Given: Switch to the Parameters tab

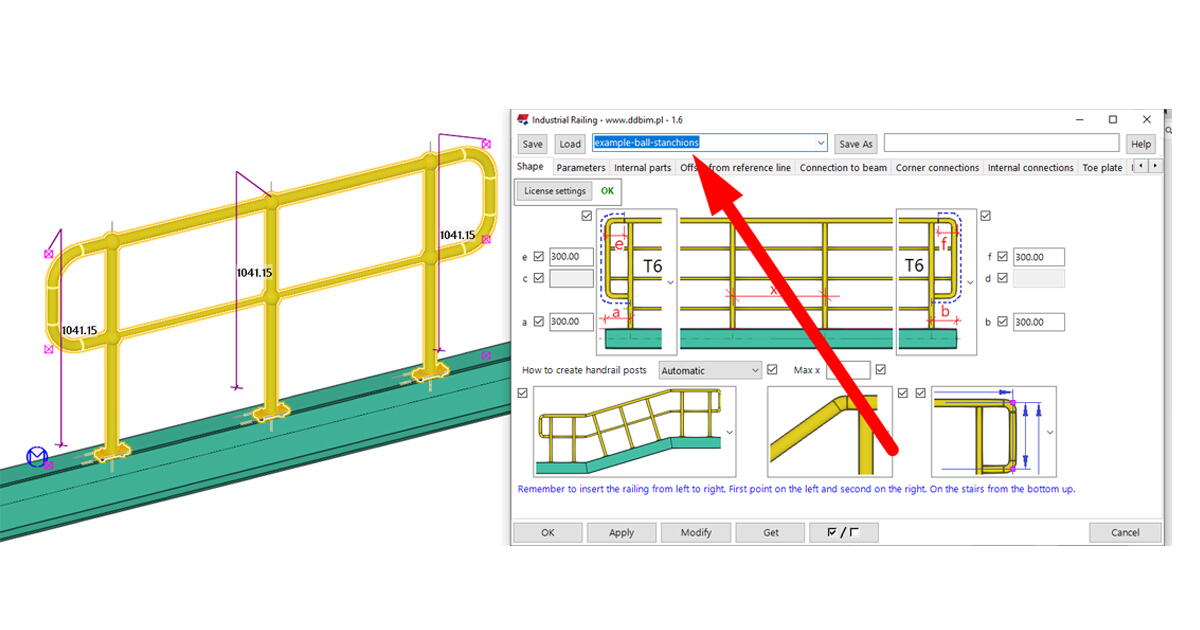Looking at the screenshot, I should click(581, 167).
